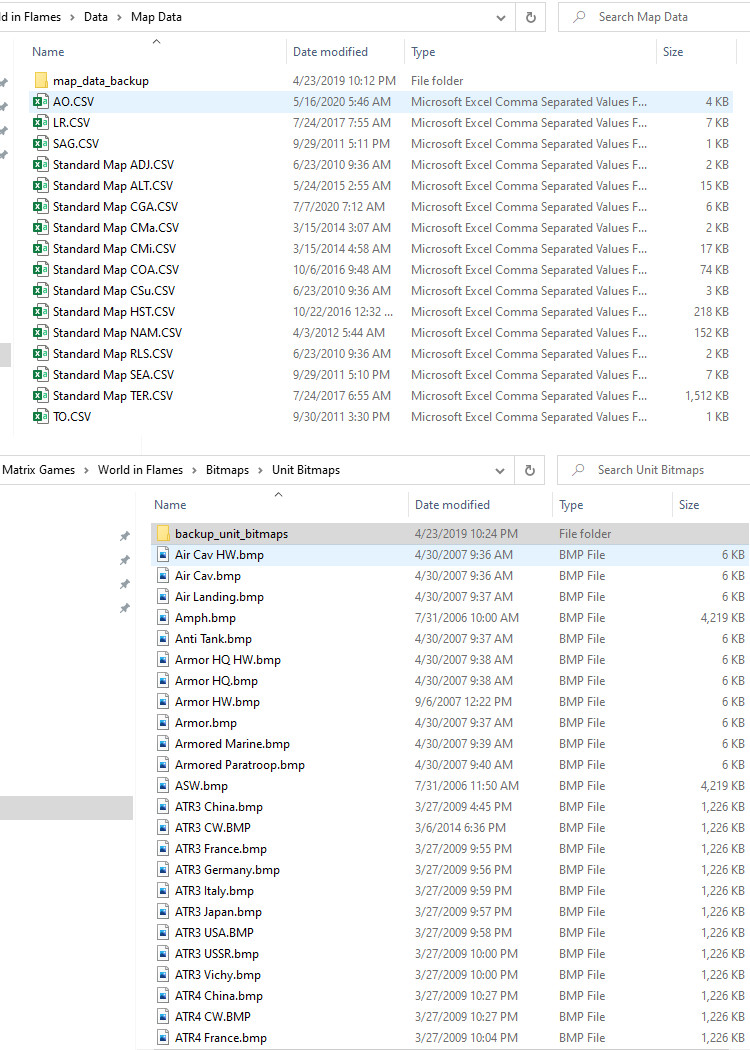The height and width of the screenshot is (1050, 750).
Task: Select ATR3 CW.BMP file name
Action: coord(213,828)
